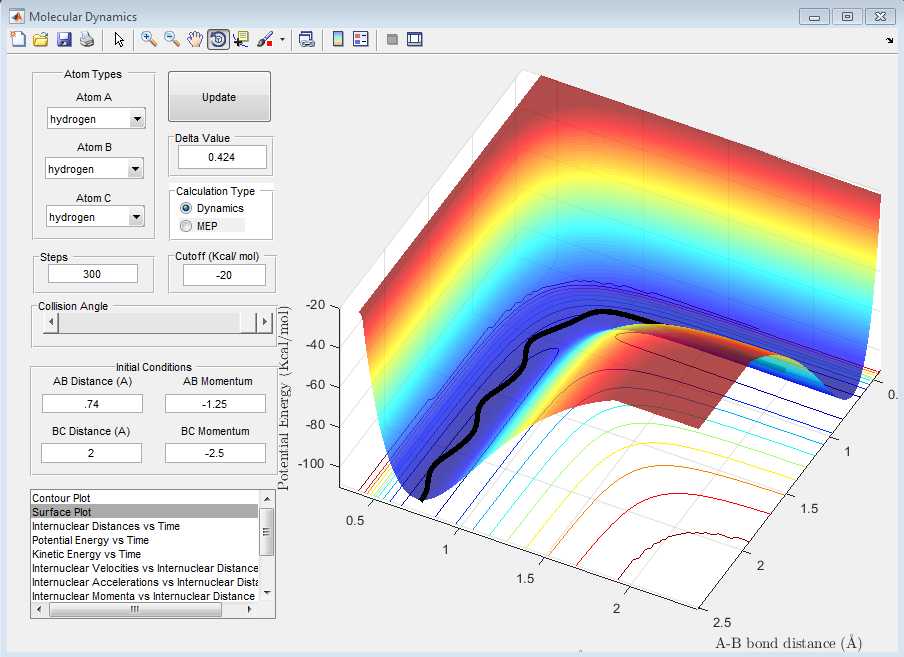904x657 pixels.
Task: Activate the Pan hand tool
Action: tap(195, 40)
